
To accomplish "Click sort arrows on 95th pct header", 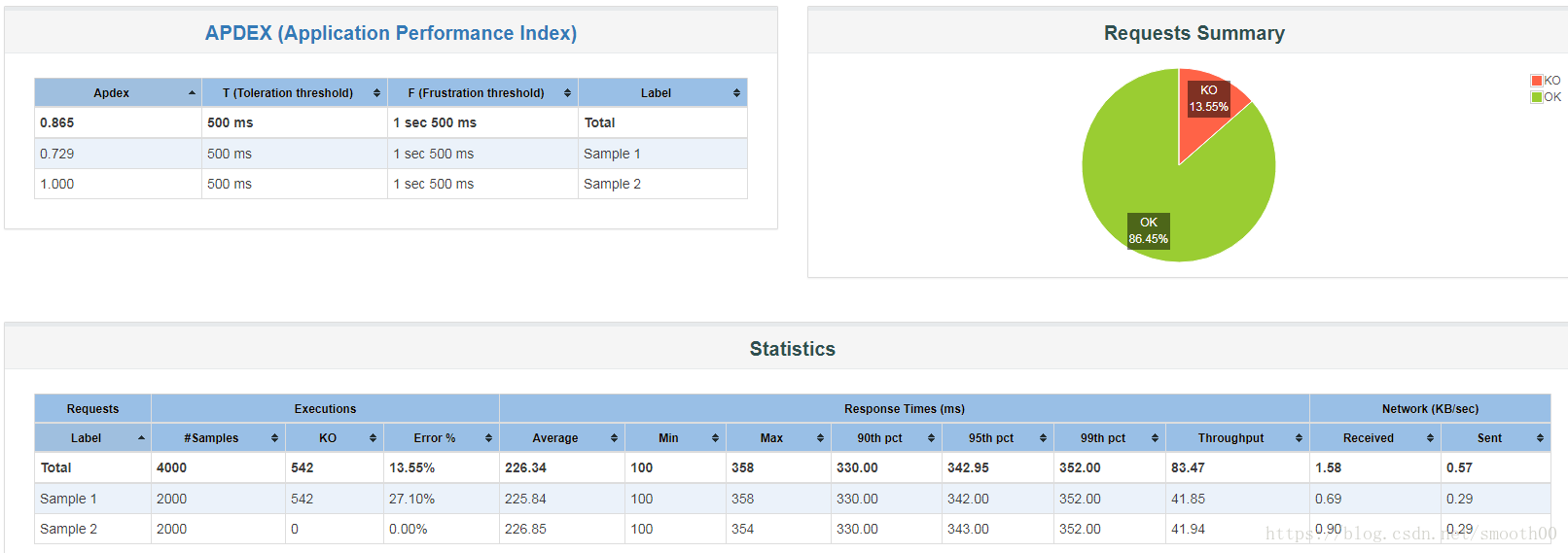I will click(1043, 438).
